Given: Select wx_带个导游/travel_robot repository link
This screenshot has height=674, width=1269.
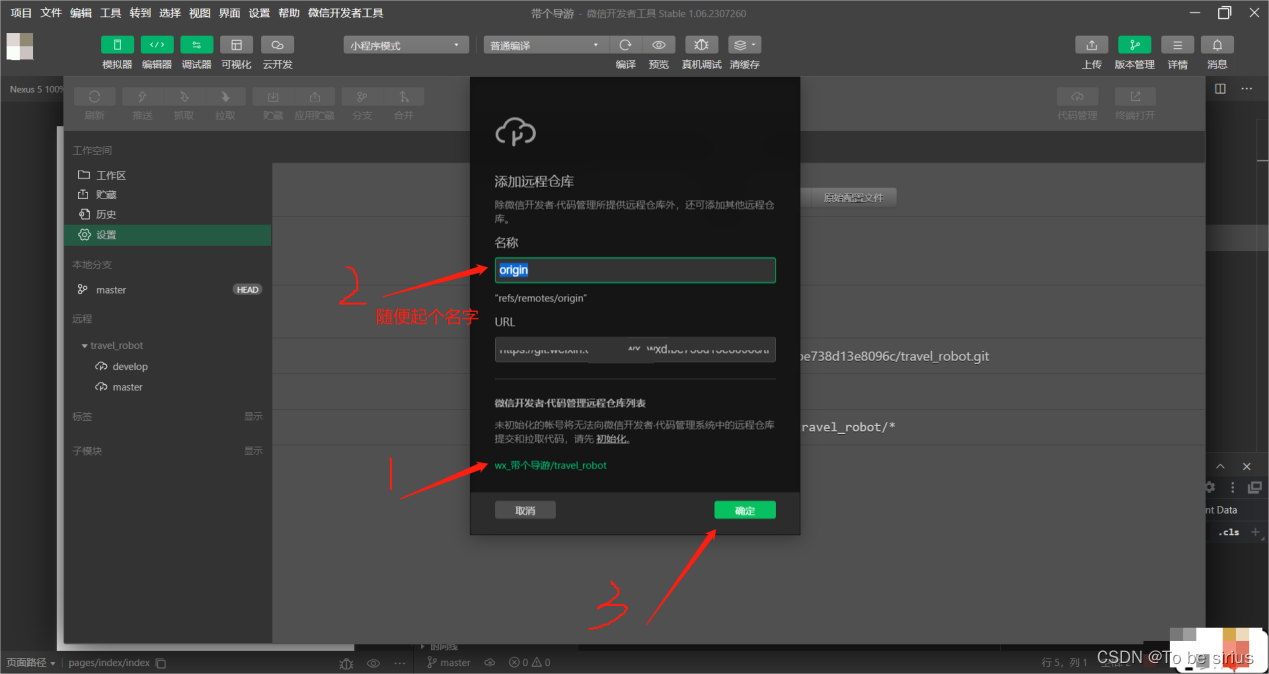Looking at the screenshot, I should coord(550,465).
